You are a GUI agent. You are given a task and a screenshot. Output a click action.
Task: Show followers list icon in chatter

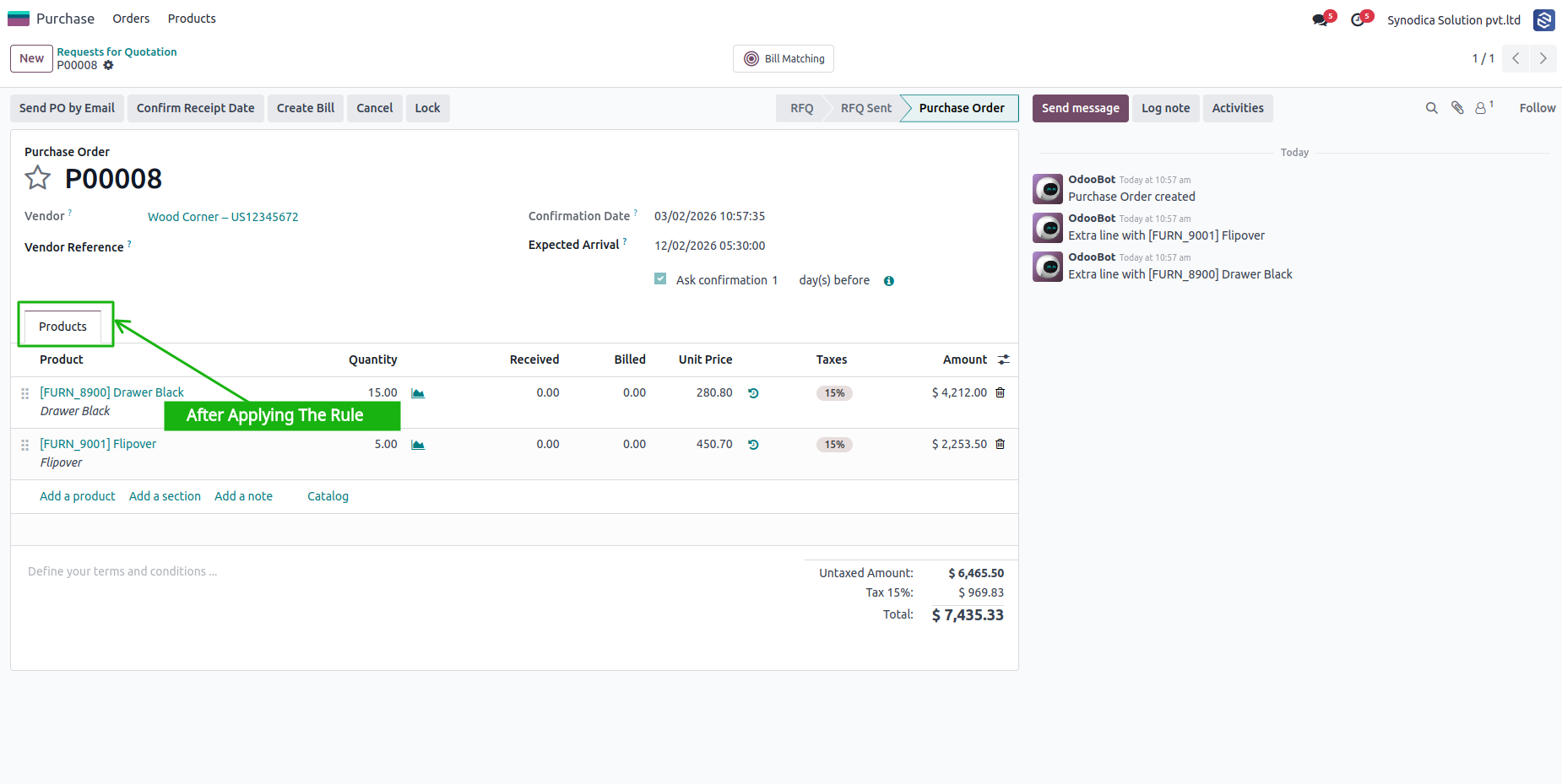point(1483,107)
